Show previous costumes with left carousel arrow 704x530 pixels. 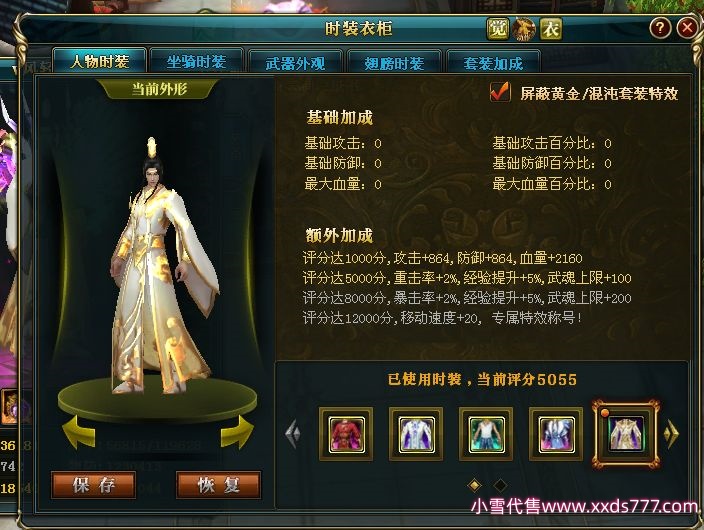293,434
